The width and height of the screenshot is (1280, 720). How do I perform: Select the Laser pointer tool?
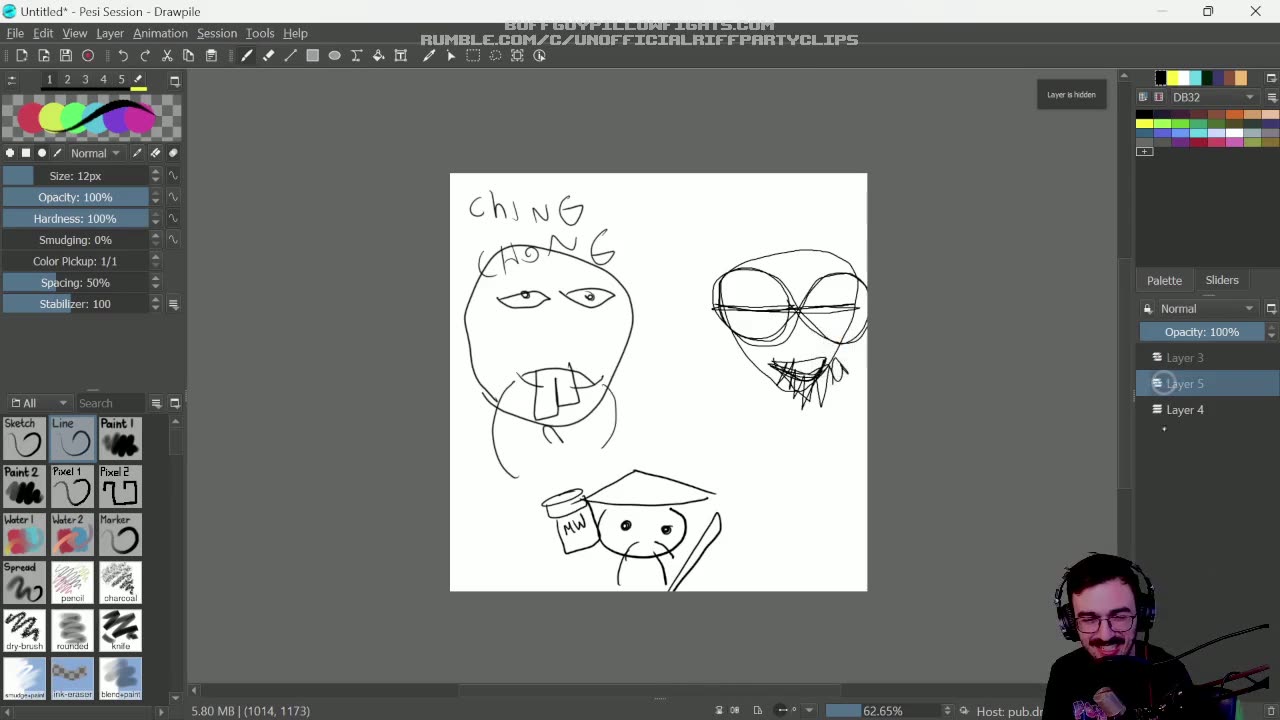pos(451,56)
